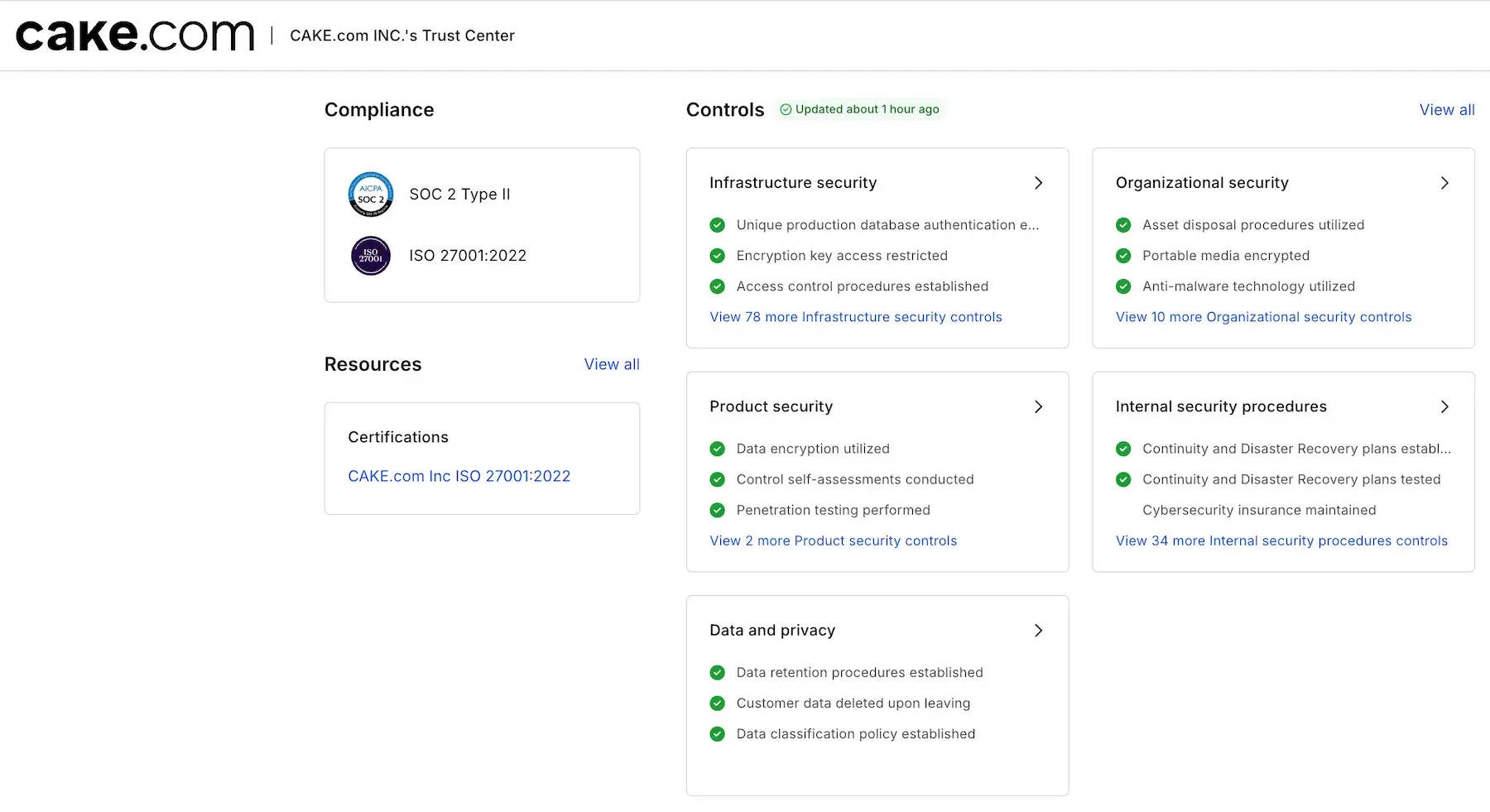Click the Updated about 1 hour ago badge
This screenshot has width=1490, height=812.
click(860, 109)
